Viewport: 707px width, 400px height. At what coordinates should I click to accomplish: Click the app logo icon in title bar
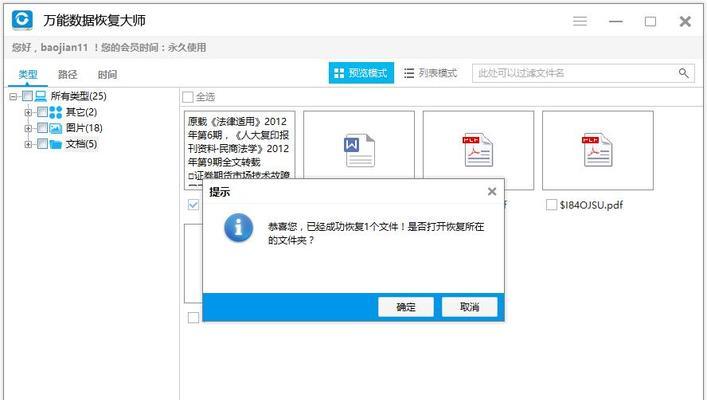(23, 20)
